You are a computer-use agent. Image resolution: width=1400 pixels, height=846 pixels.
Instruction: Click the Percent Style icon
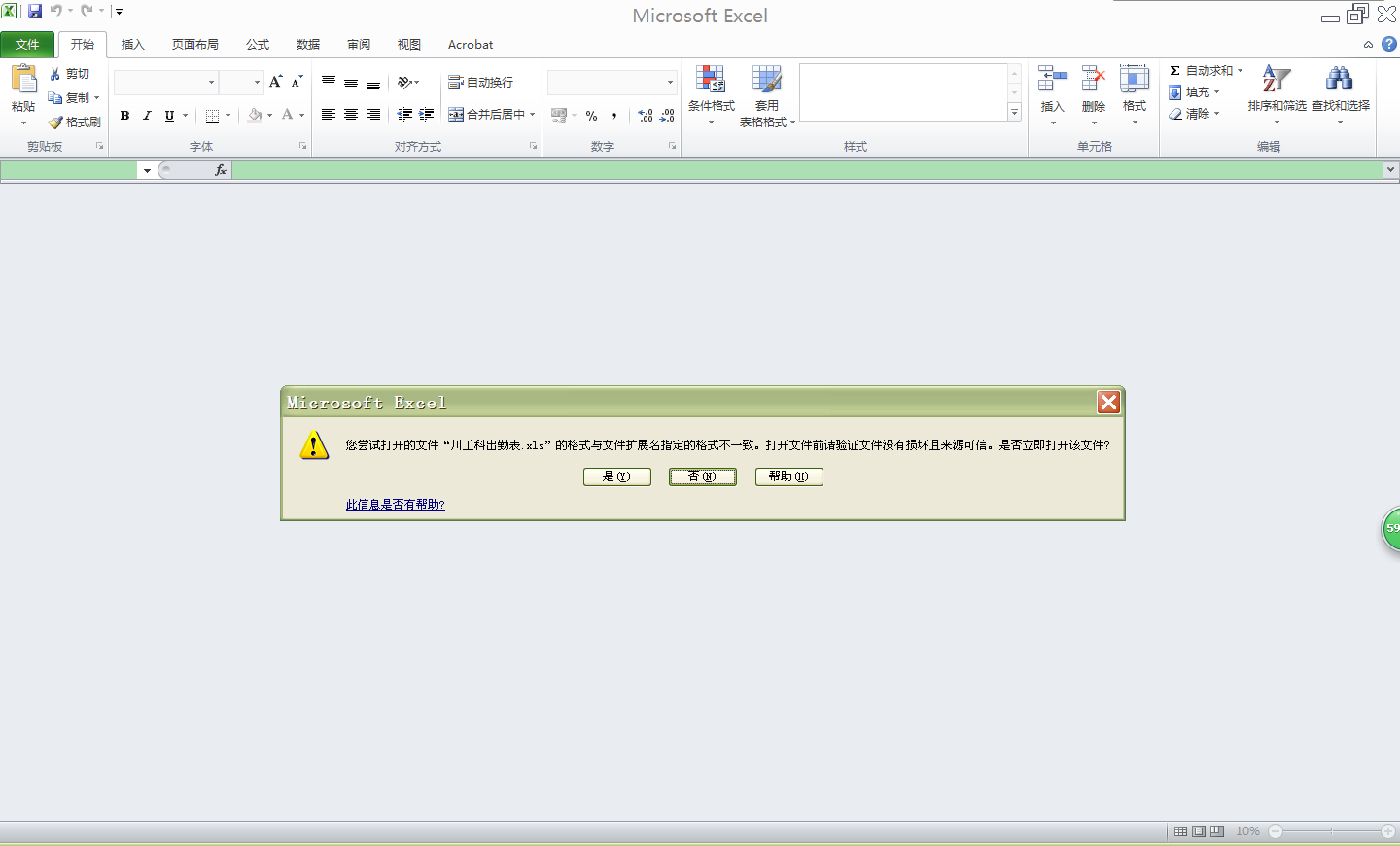point(591,116)
